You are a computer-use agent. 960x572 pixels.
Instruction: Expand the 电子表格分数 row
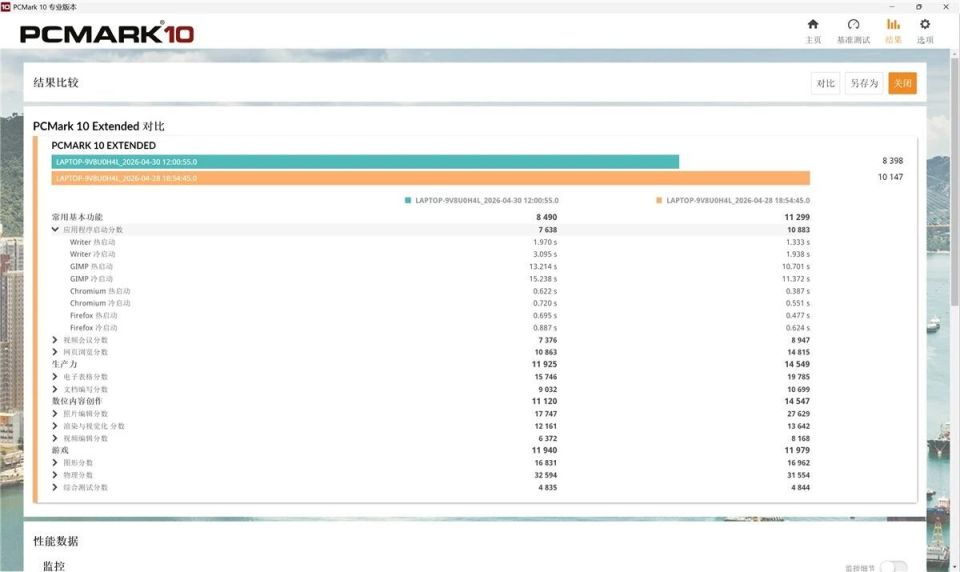55,377
